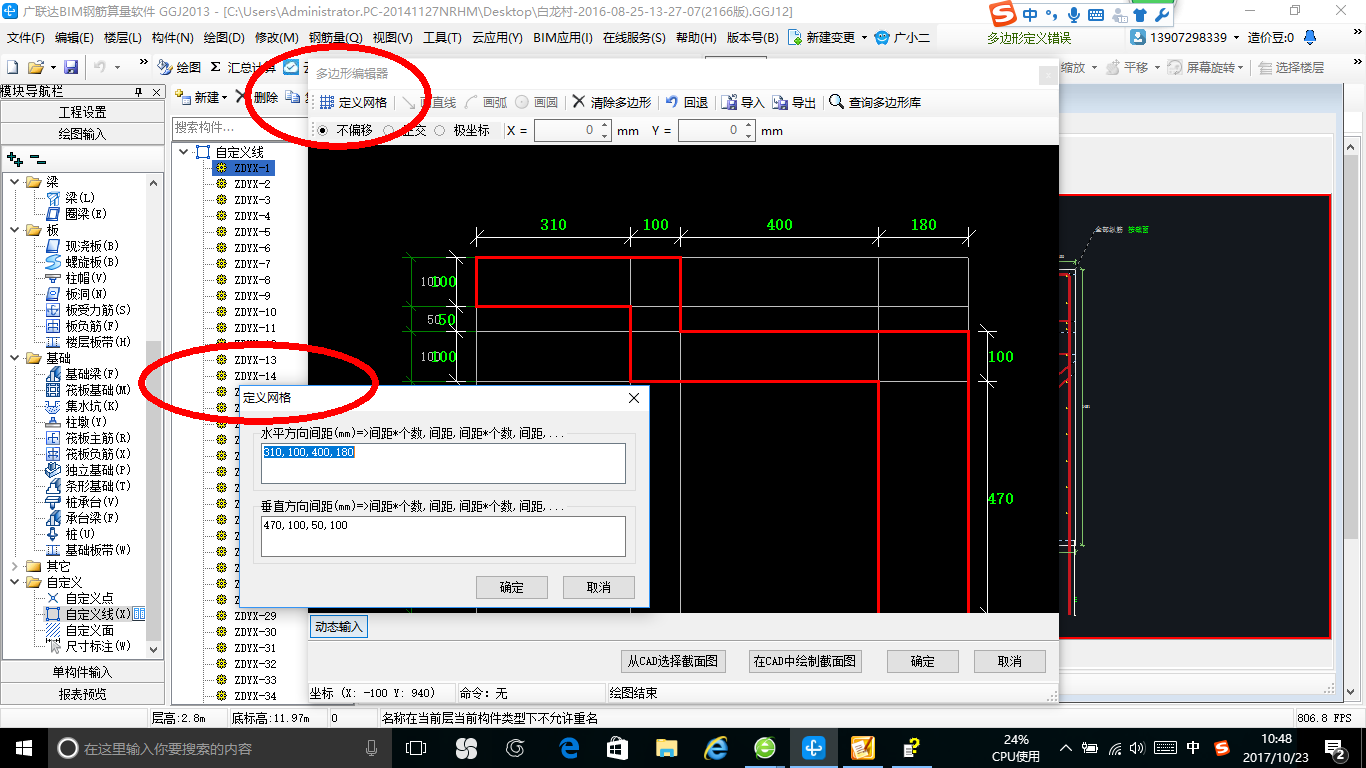Click the 动态输入 button

tap(338, 627)
